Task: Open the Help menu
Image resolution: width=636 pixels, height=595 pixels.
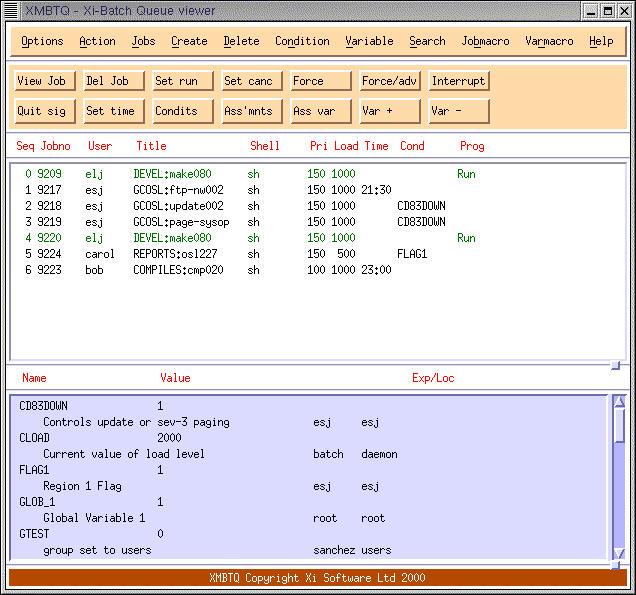Action: coord(601,41)
